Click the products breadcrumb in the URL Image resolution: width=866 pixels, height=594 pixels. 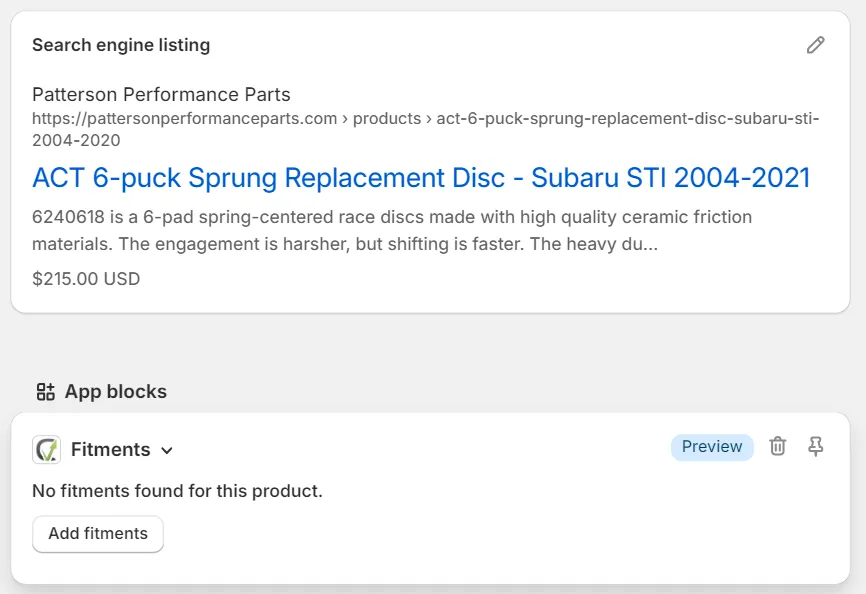pos(387,119)
